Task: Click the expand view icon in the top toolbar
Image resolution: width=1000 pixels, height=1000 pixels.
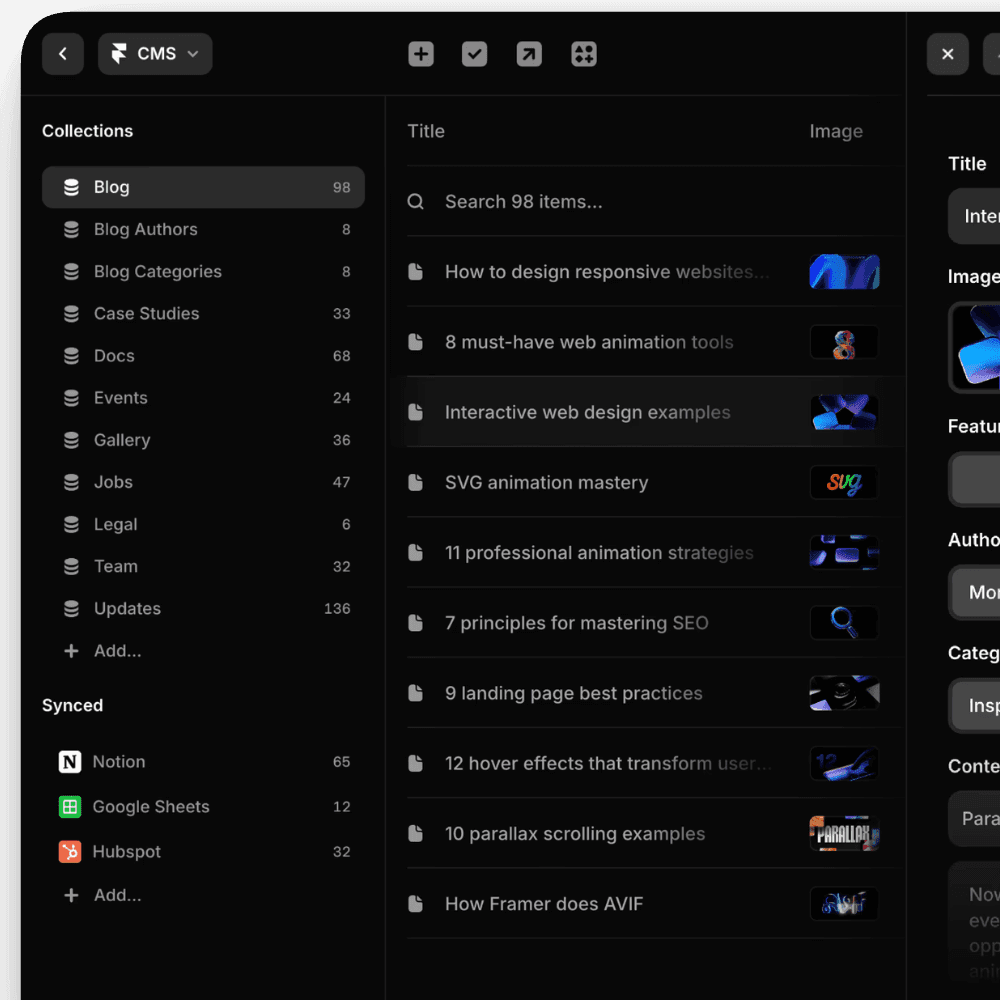Action: coord(584,54)
